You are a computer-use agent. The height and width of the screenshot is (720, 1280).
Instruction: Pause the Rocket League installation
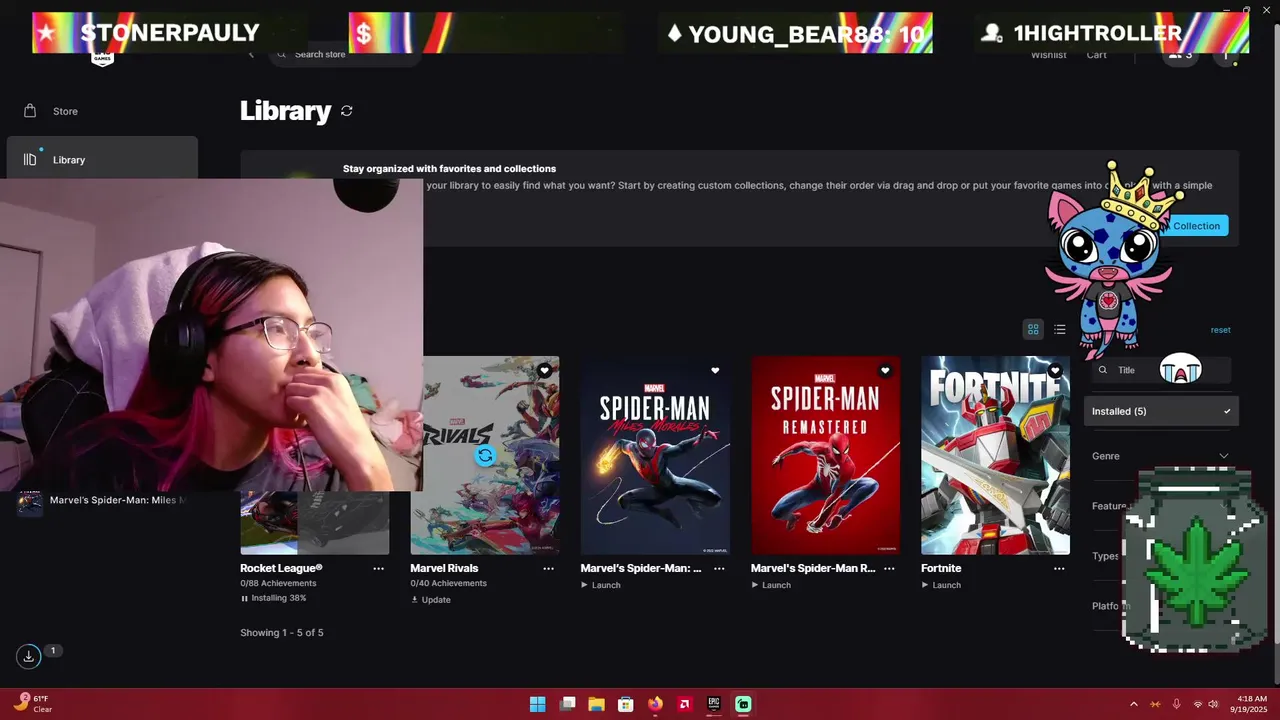(x=244, y=598)
